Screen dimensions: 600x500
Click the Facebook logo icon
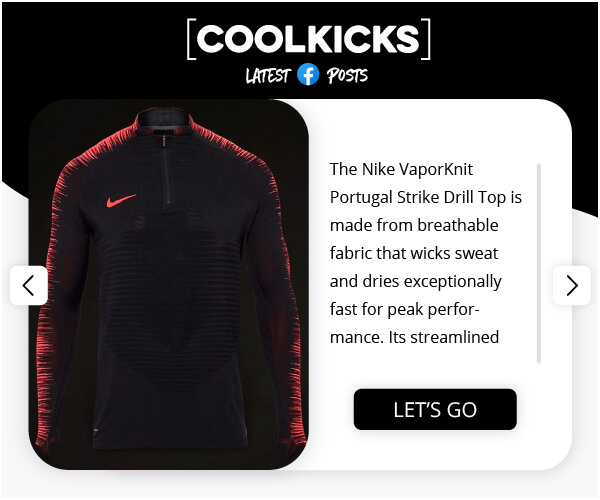308,74
